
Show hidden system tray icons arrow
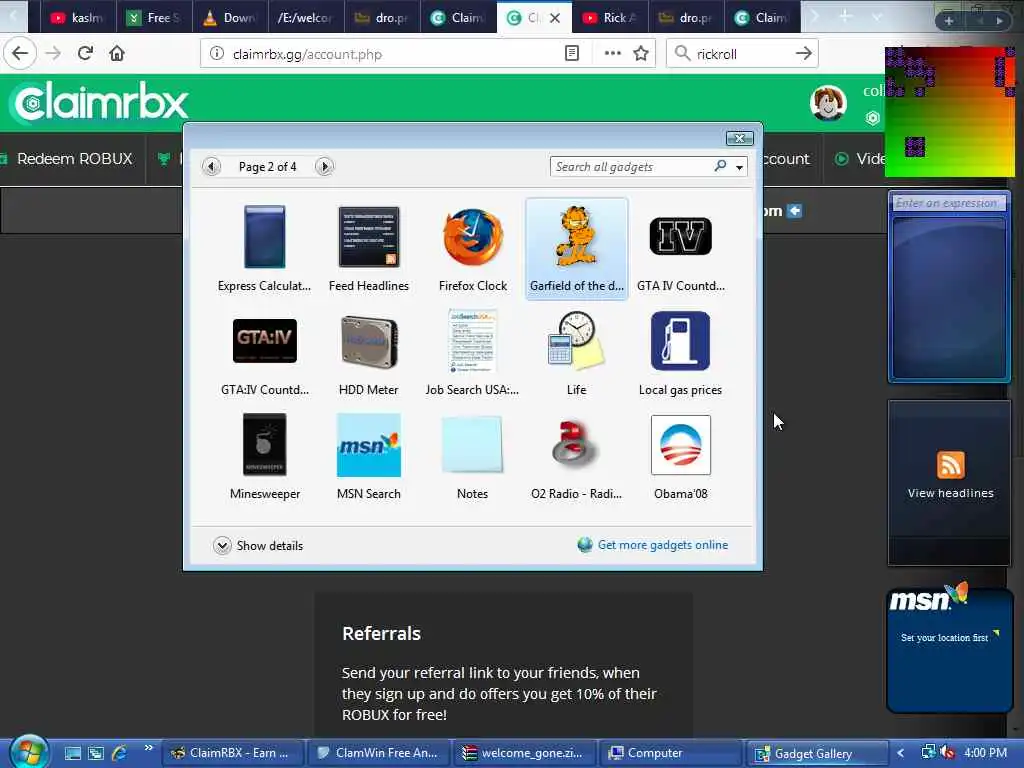pyautogui.click(x=901, y=753)
